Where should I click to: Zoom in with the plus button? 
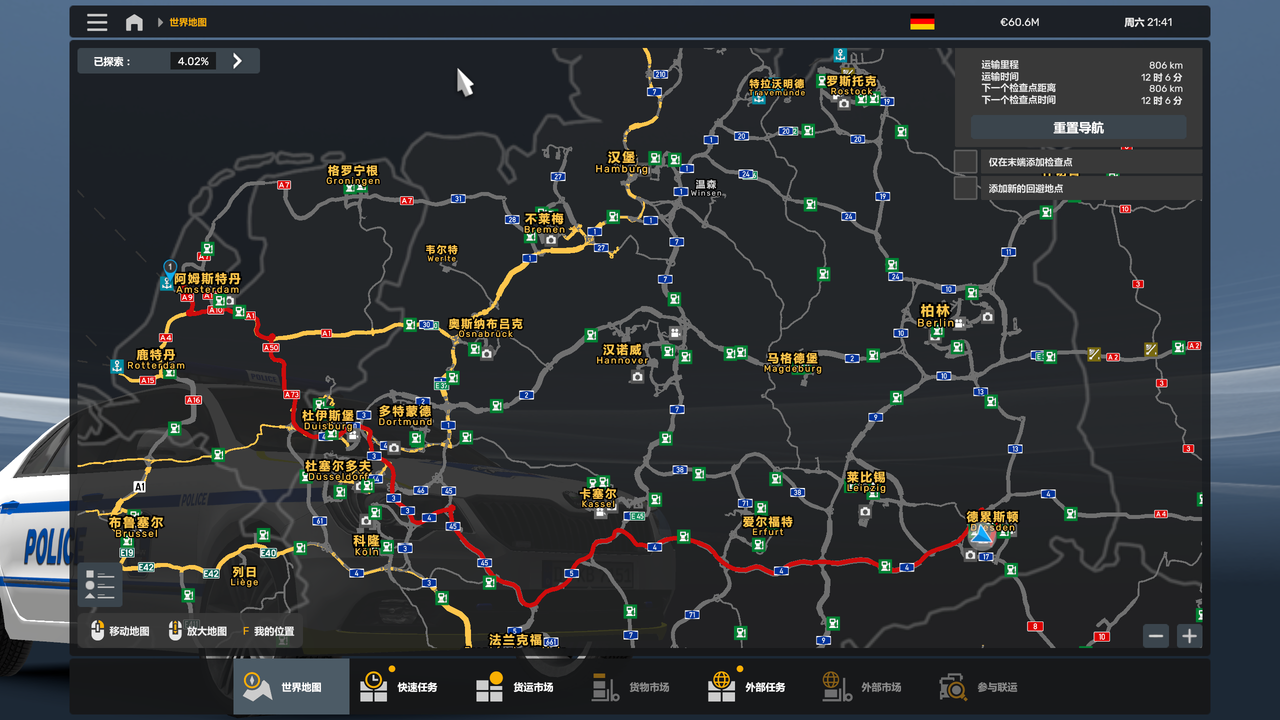click(x=1188, y=635)
